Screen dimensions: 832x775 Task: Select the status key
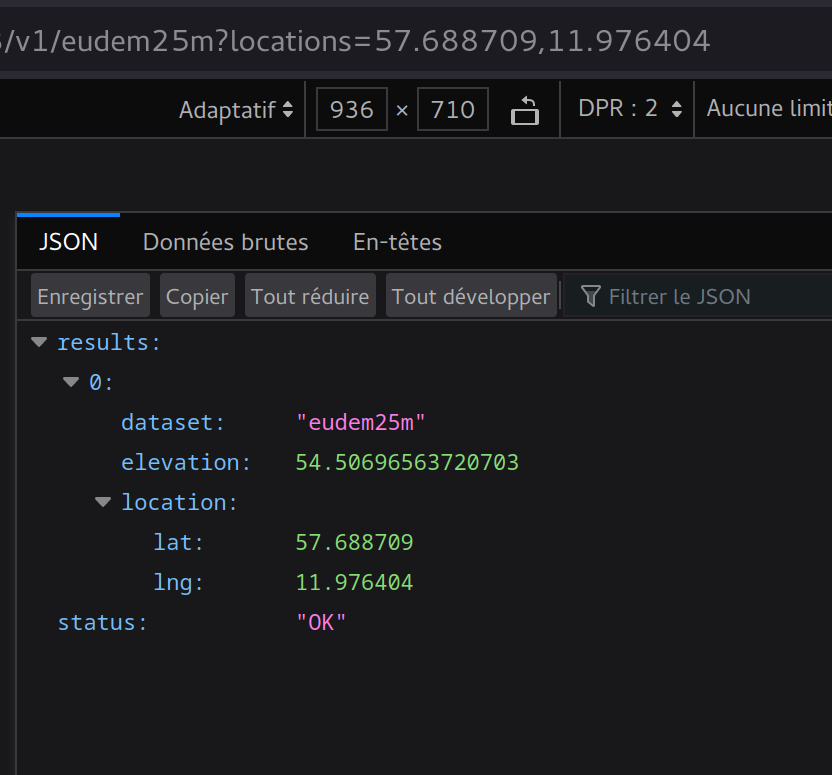102,623
